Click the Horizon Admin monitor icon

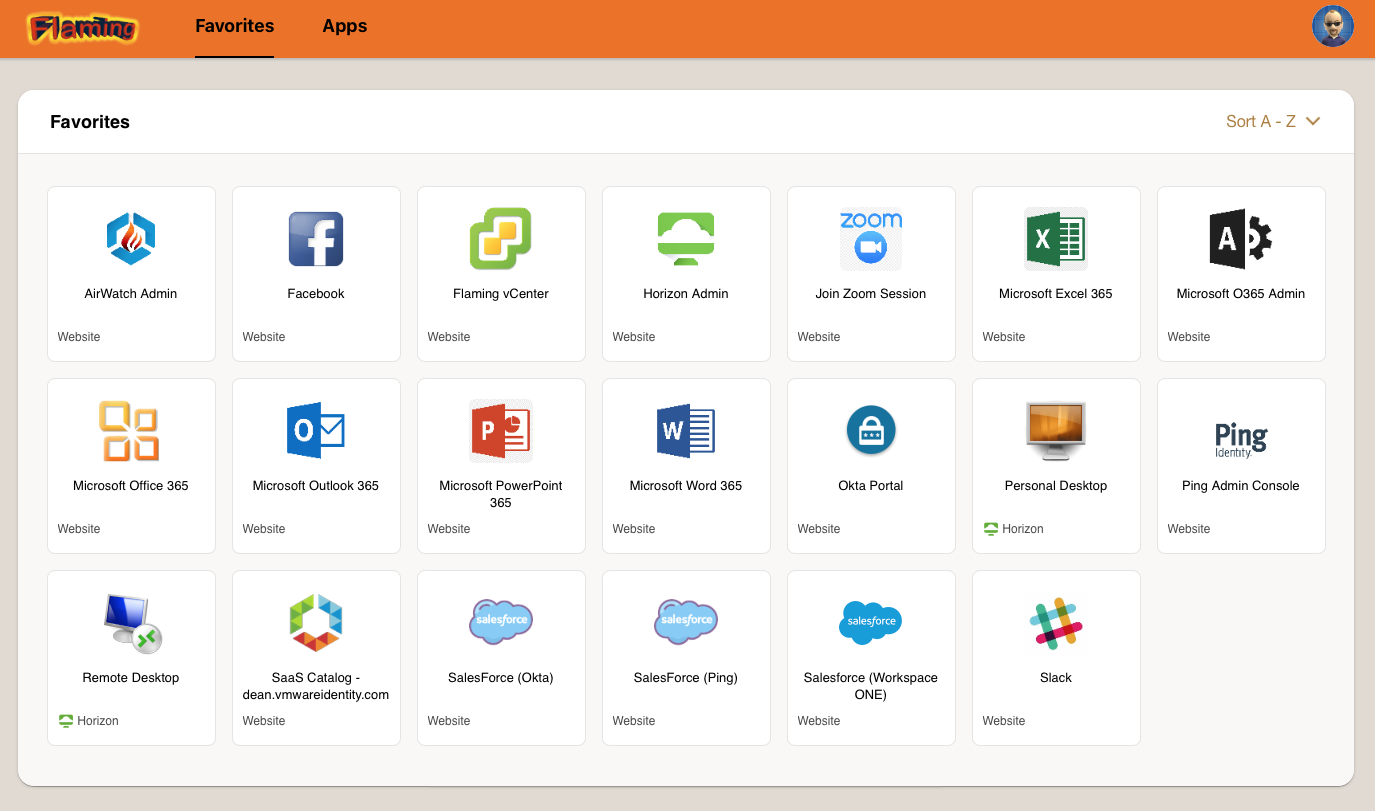point(686,239)
